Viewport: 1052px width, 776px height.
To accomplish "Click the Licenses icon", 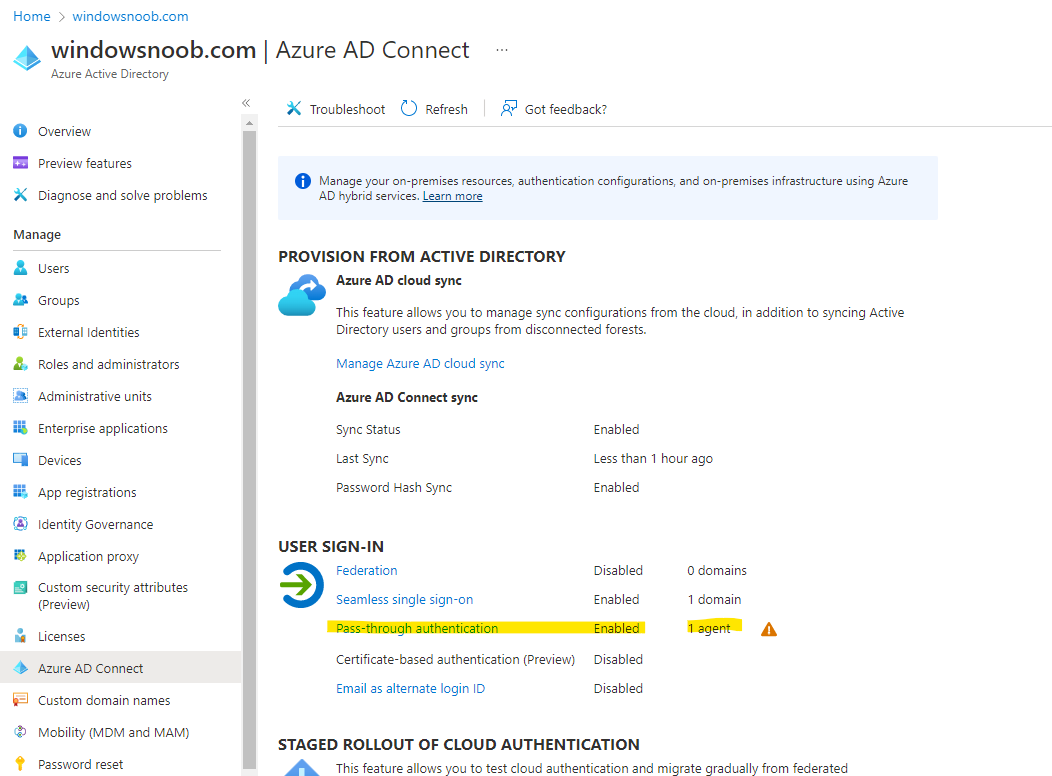I will (x=20, y=636).
